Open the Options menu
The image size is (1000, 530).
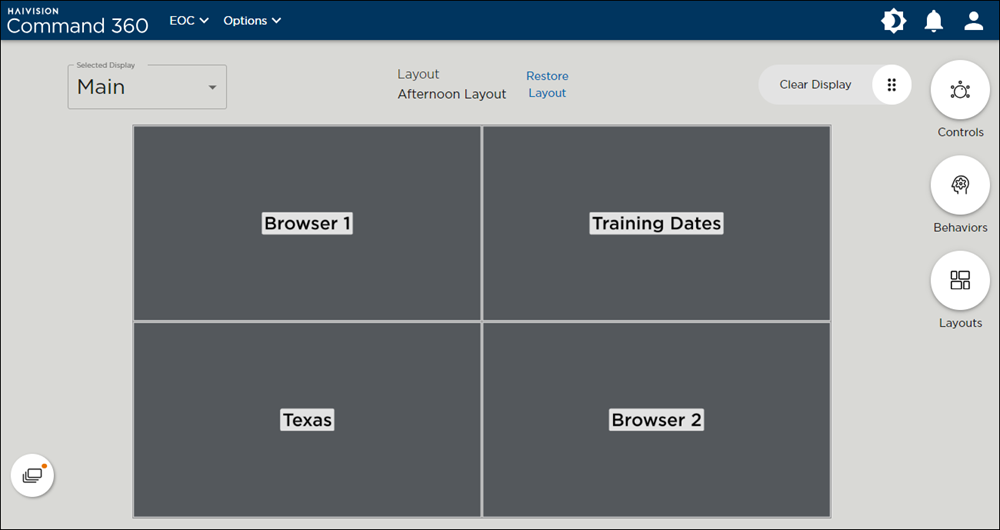click(252, 21)
